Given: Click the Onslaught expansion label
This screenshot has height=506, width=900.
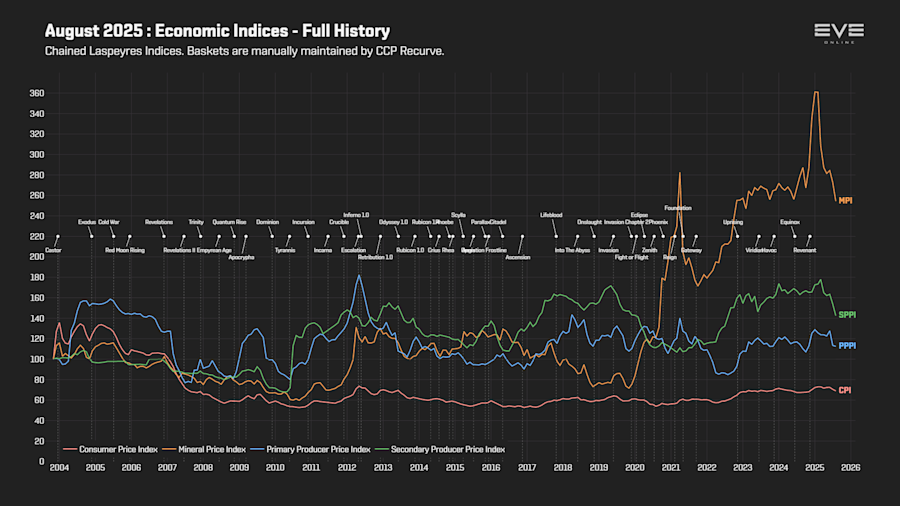Looking at the screenshot, I should [x=589, y=223].
